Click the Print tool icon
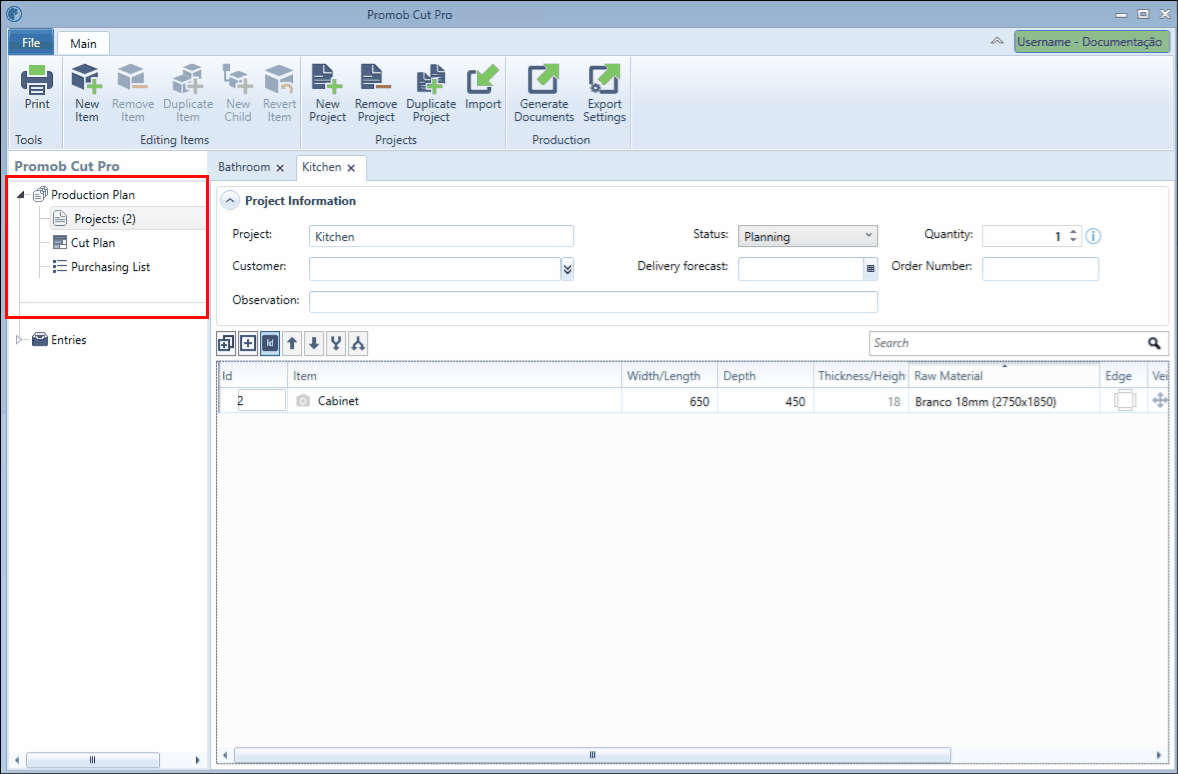1178x774 pixels. click(36, 88)
